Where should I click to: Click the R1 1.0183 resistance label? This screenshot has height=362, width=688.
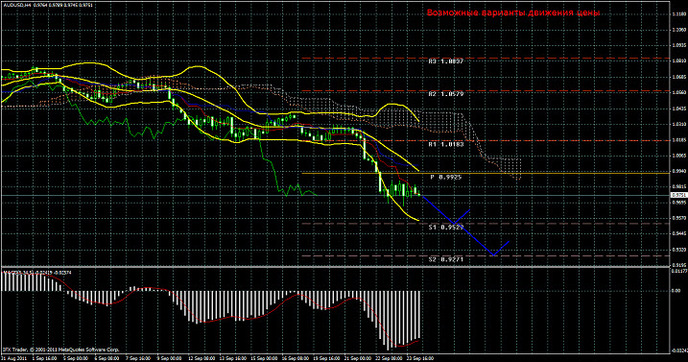(446, 144)
